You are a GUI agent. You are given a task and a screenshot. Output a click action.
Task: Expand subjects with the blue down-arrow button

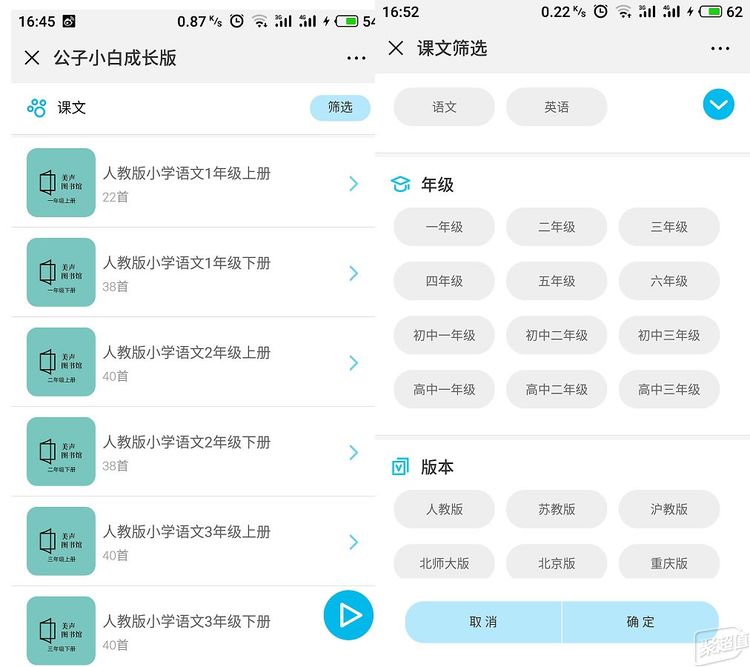tap(718, 104)
